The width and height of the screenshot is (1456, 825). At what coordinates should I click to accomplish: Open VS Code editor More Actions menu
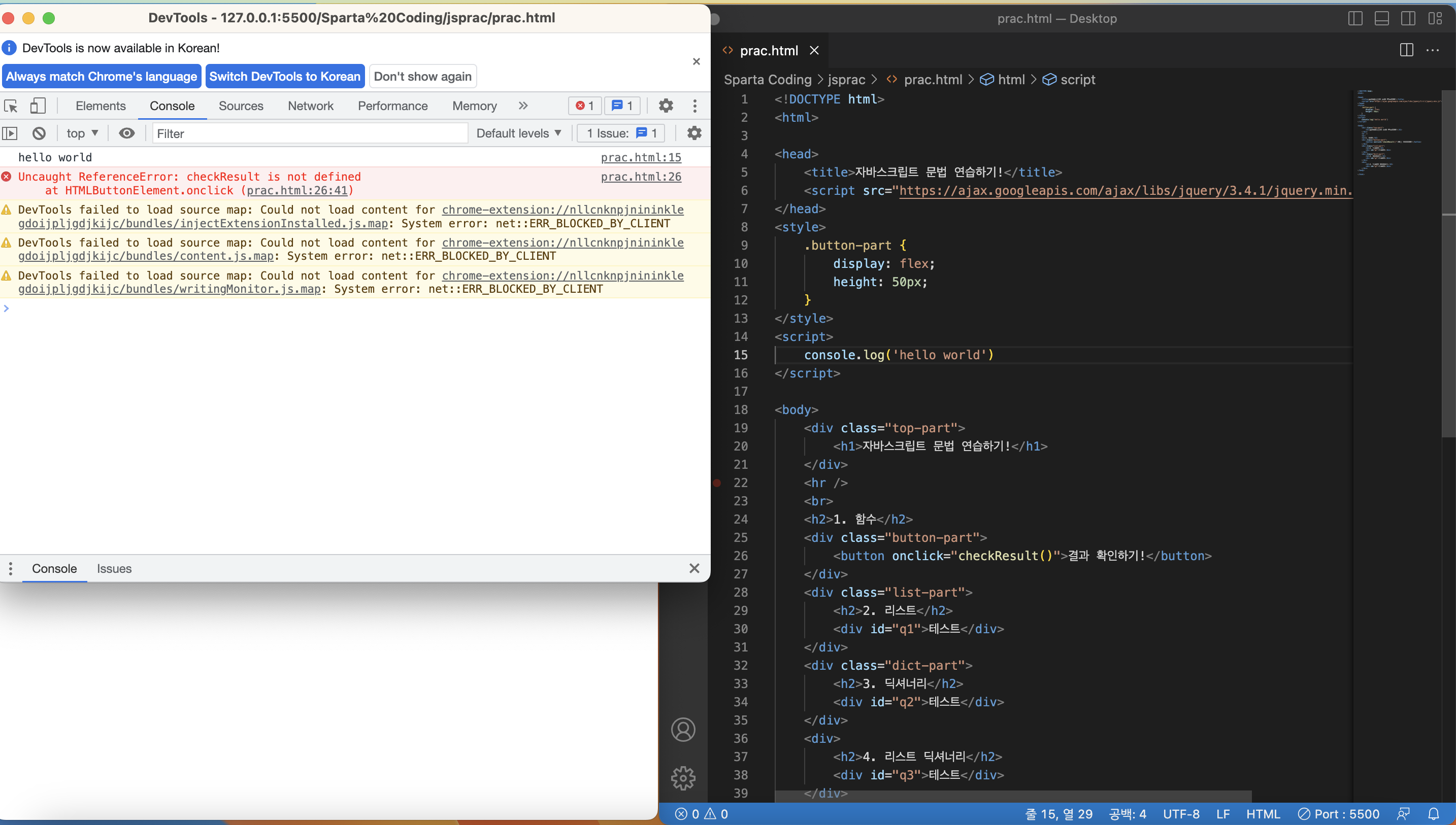coord(1432,50)
